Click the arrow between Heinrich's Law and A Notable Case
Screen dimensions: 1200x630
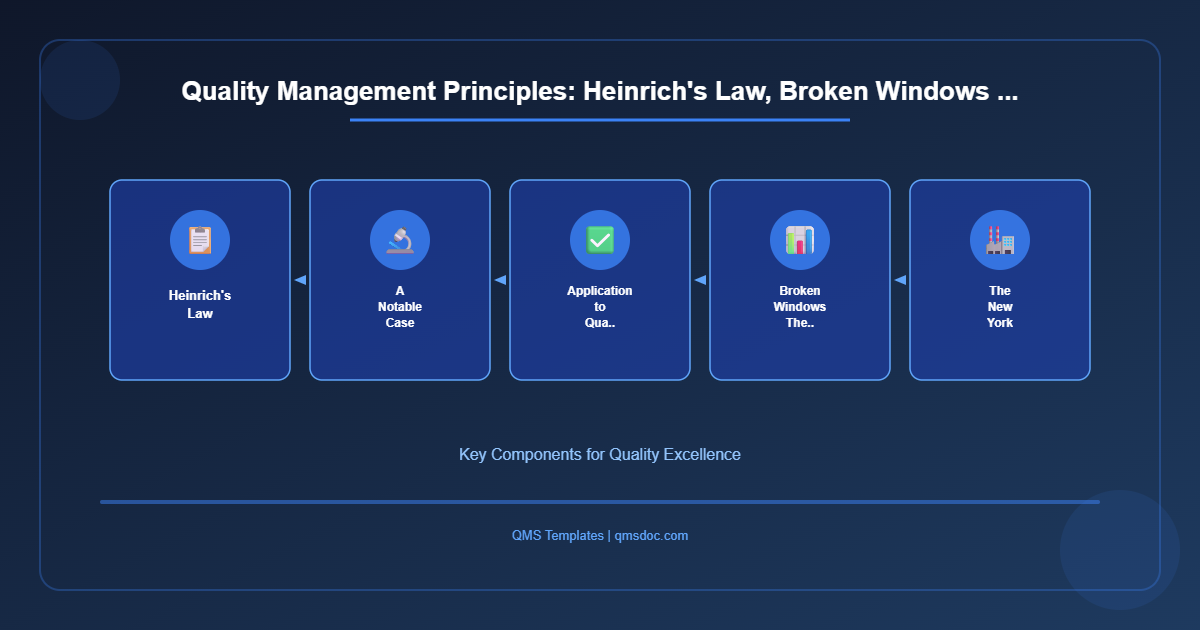coord(300,280)
